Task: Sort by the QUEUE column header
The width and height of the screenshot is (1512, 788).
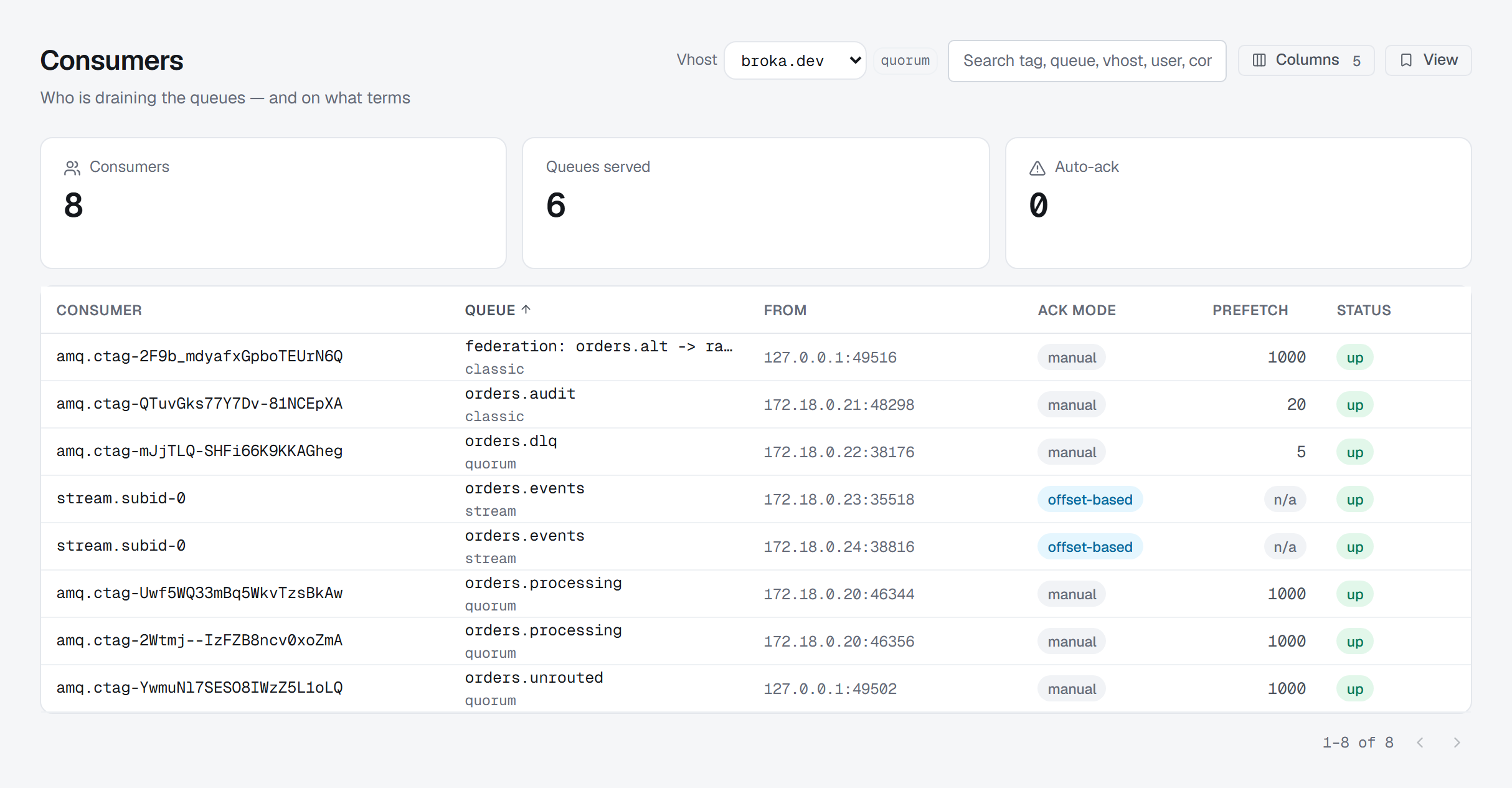Action: click(498, 310)
